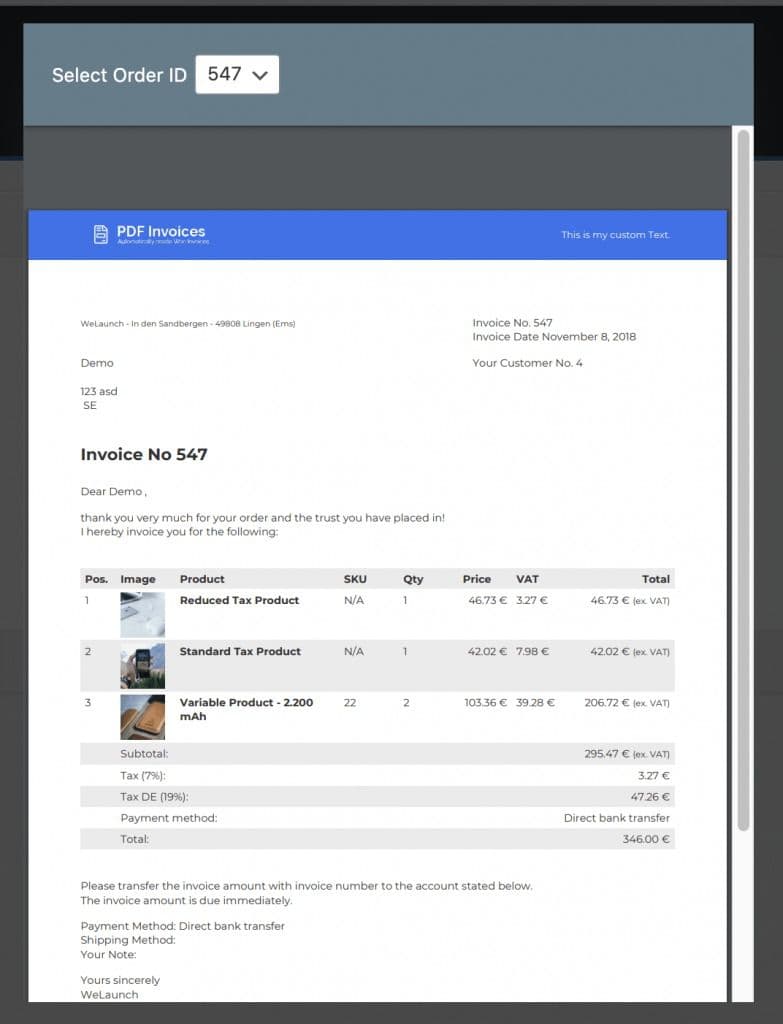
Task: Click the 'Tax (7%):' row label
Action: point(143,775)
